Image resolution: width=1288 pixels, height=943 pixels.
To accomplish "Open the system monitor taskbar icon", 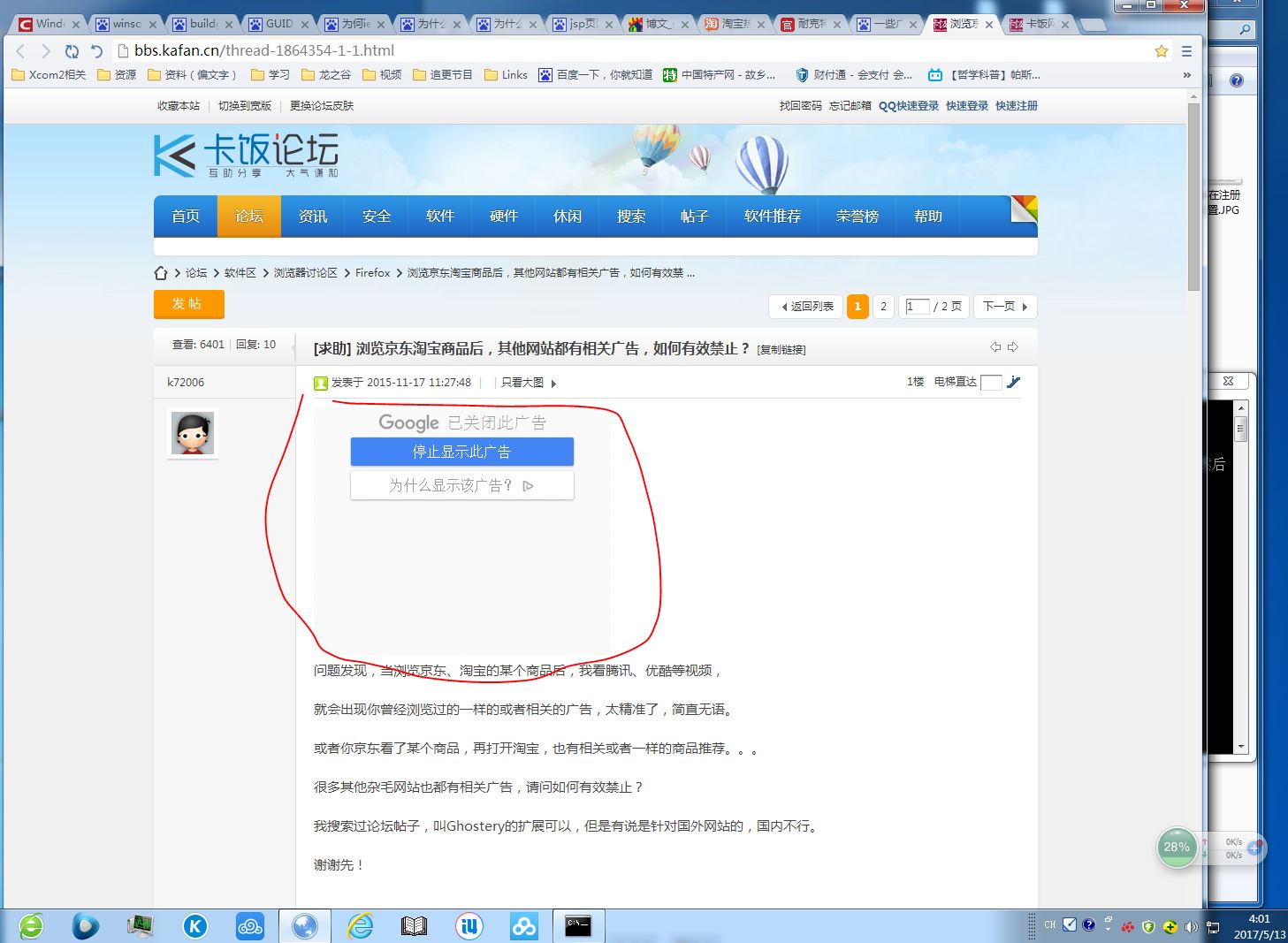I will coord(140,925).
